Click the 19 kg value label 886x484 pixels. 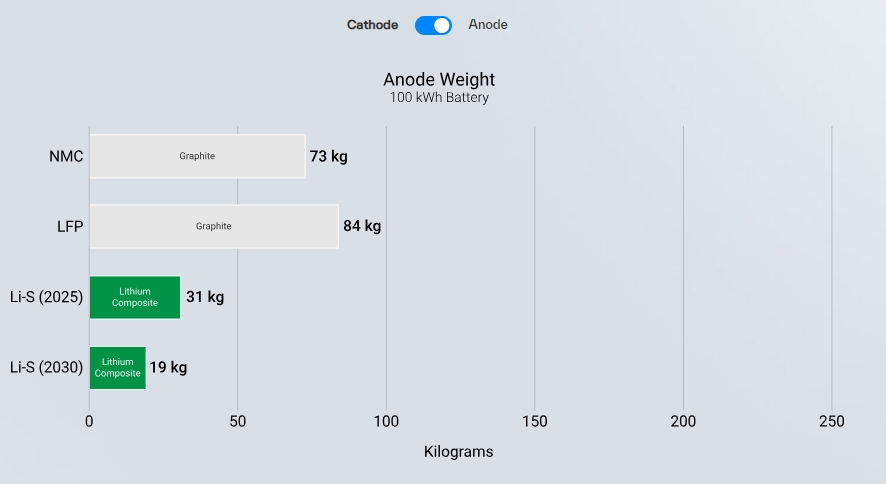pos(168,367)
